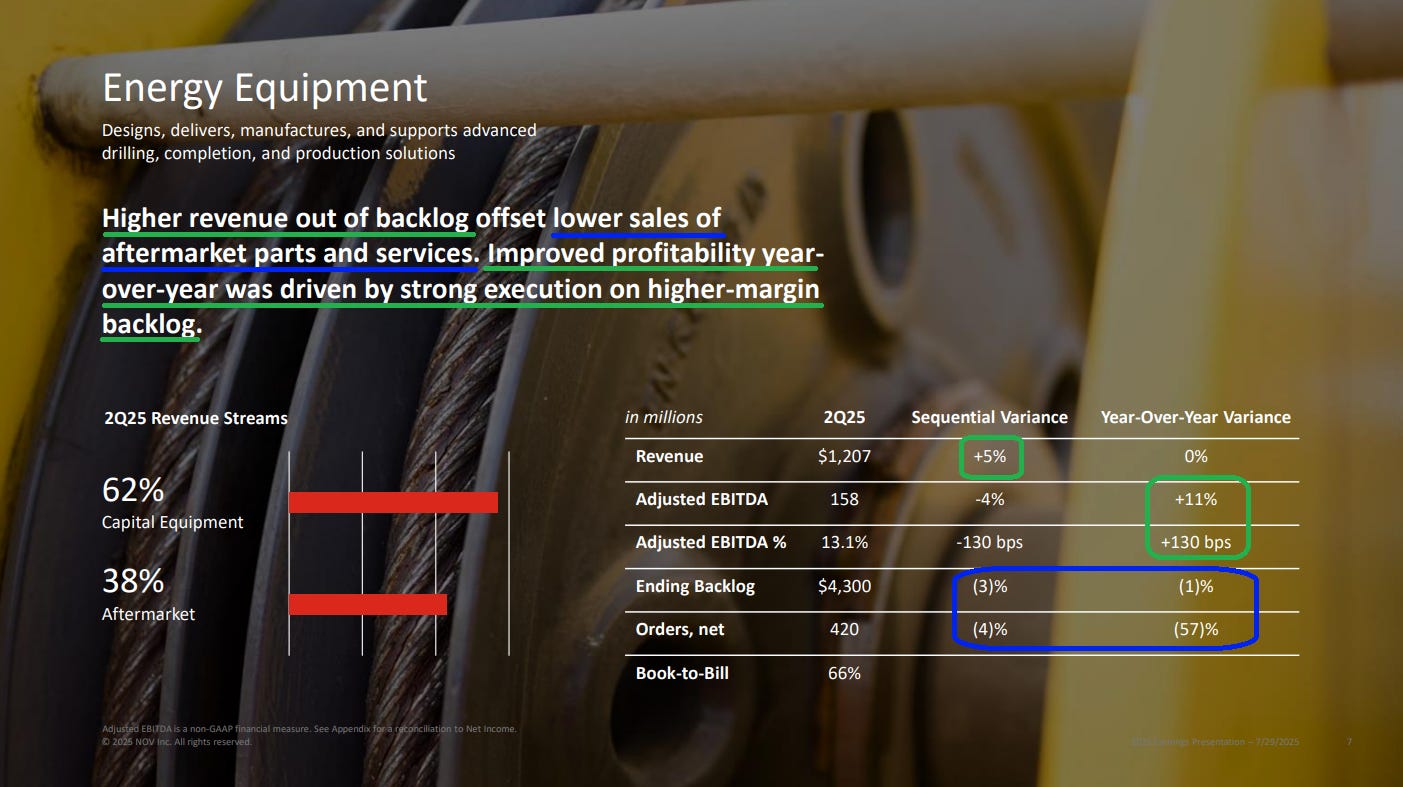Click the 'Revenue' row label

[669, 456]
